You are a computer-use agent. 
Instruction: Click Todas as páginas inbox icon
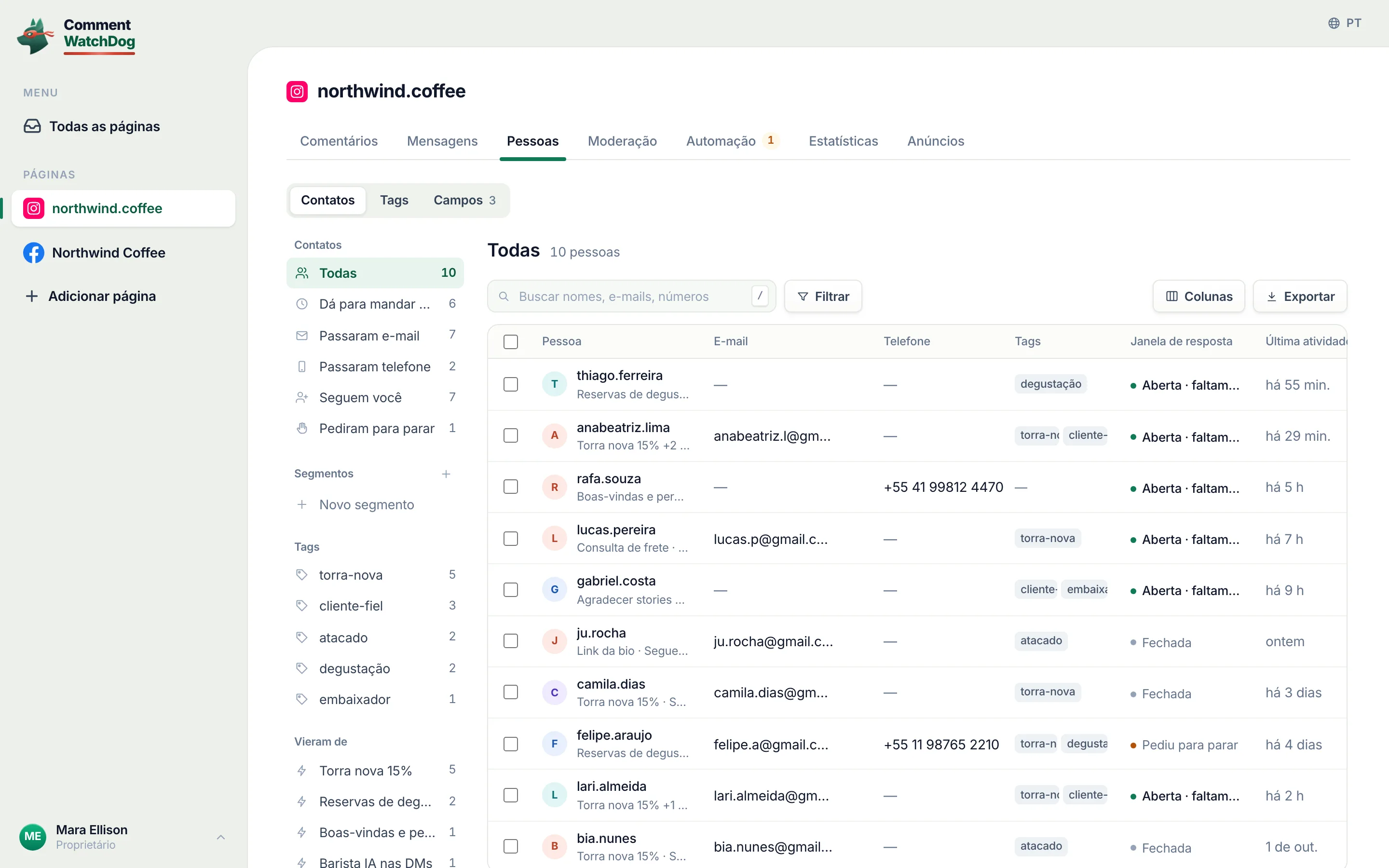click(x=32, y=126)
